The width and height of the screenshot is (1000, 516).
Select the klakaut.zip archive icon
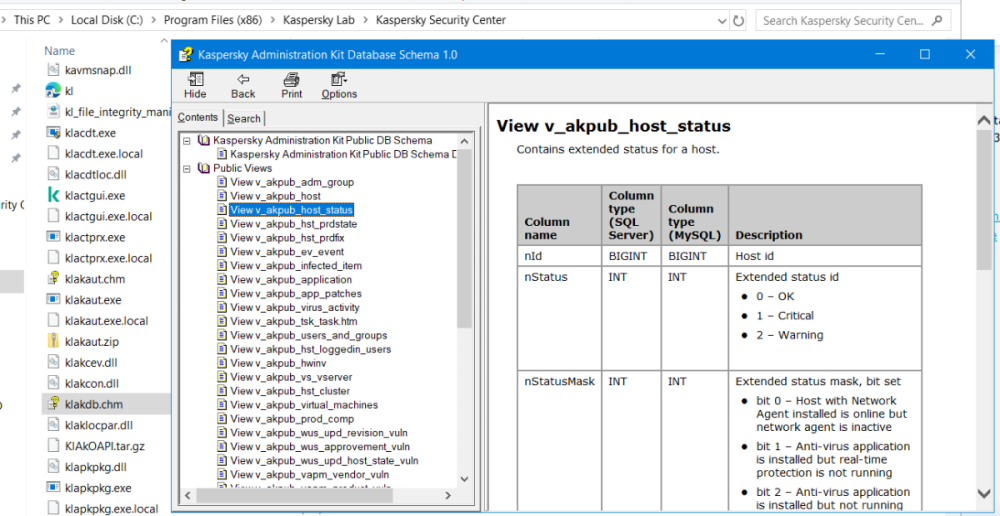[x=54, y=341]
